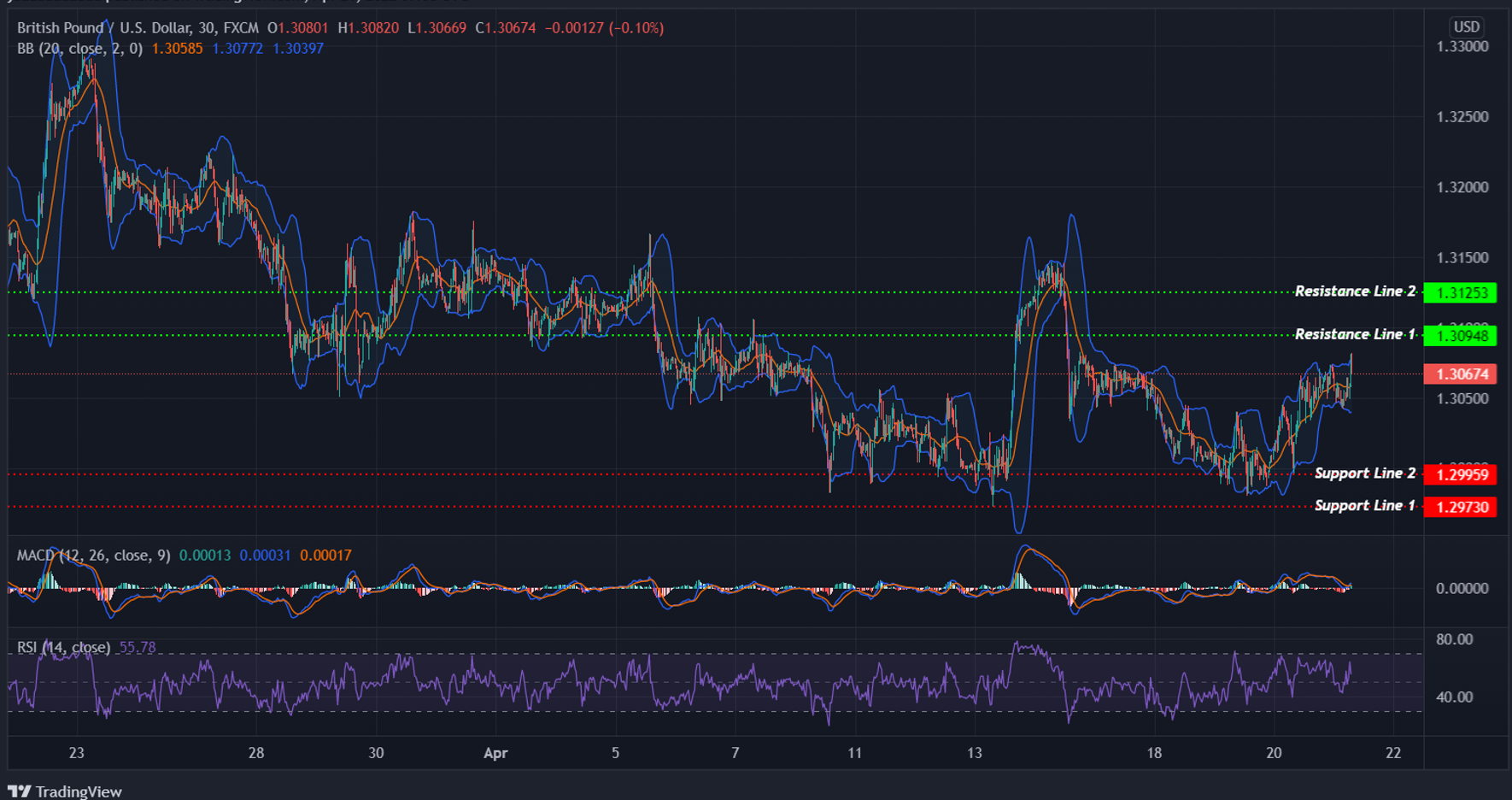Viewport: 1512px width, 800px height.
Task: Click the Support Line 2 text label
Action: click(1364, 473)
